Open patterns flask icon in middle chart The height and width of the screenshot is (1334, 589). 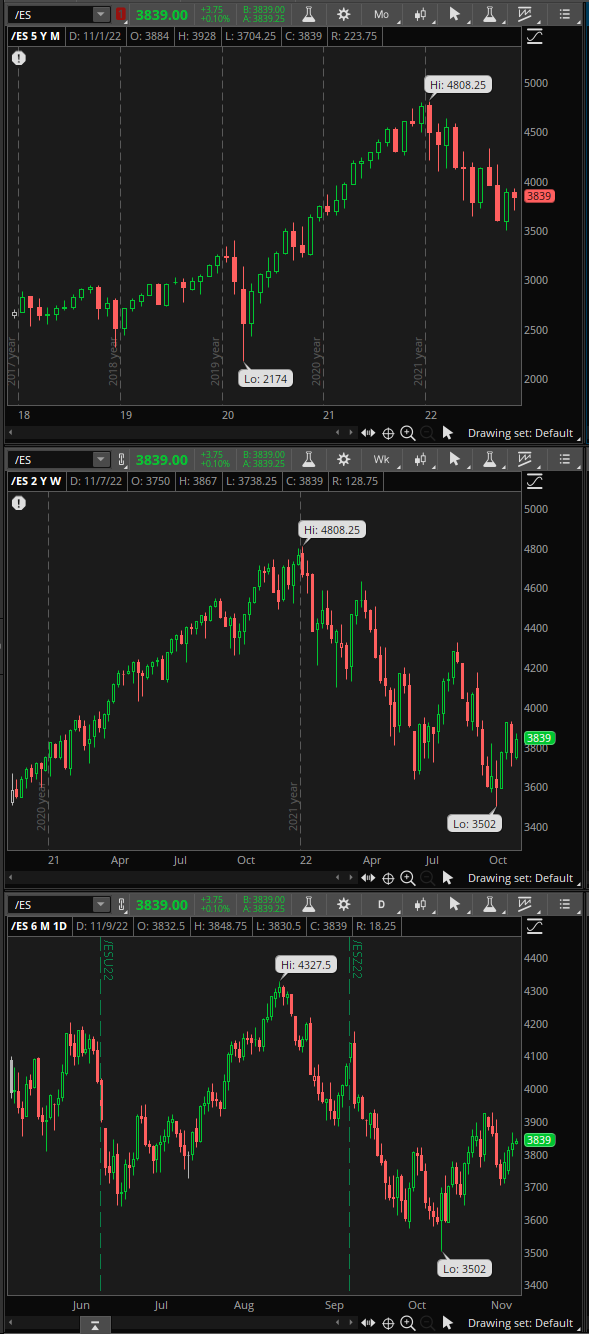click(489, 460)
